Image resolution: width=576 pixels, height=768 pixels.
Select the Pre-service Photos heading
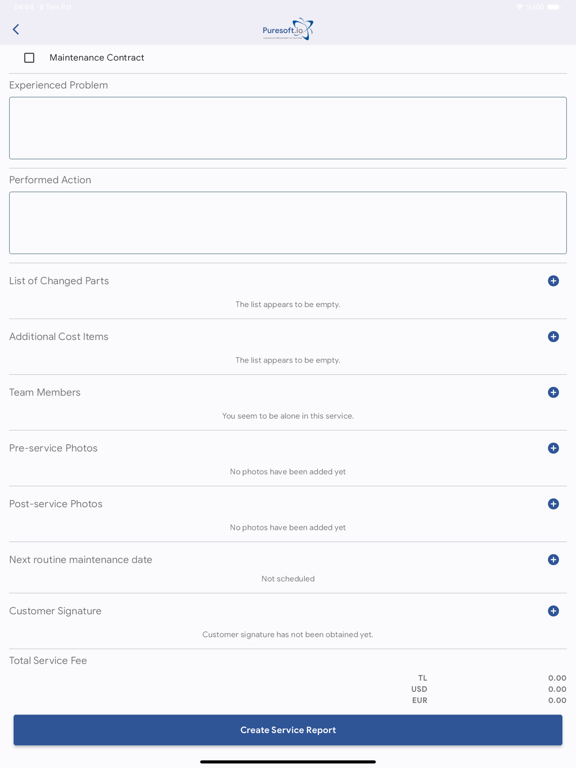point(53,448)
